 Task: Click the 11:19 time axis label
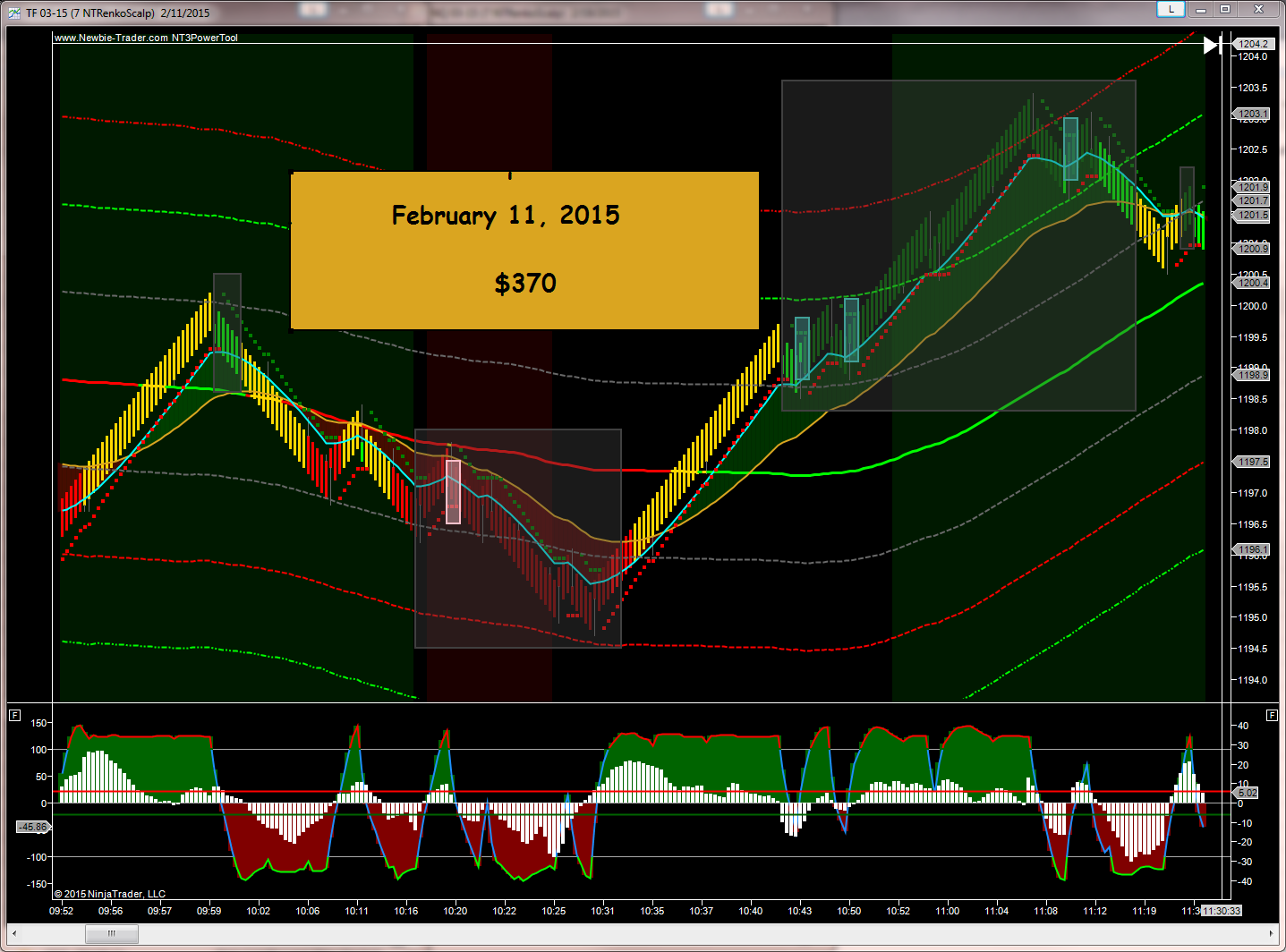coord(1145,911)
